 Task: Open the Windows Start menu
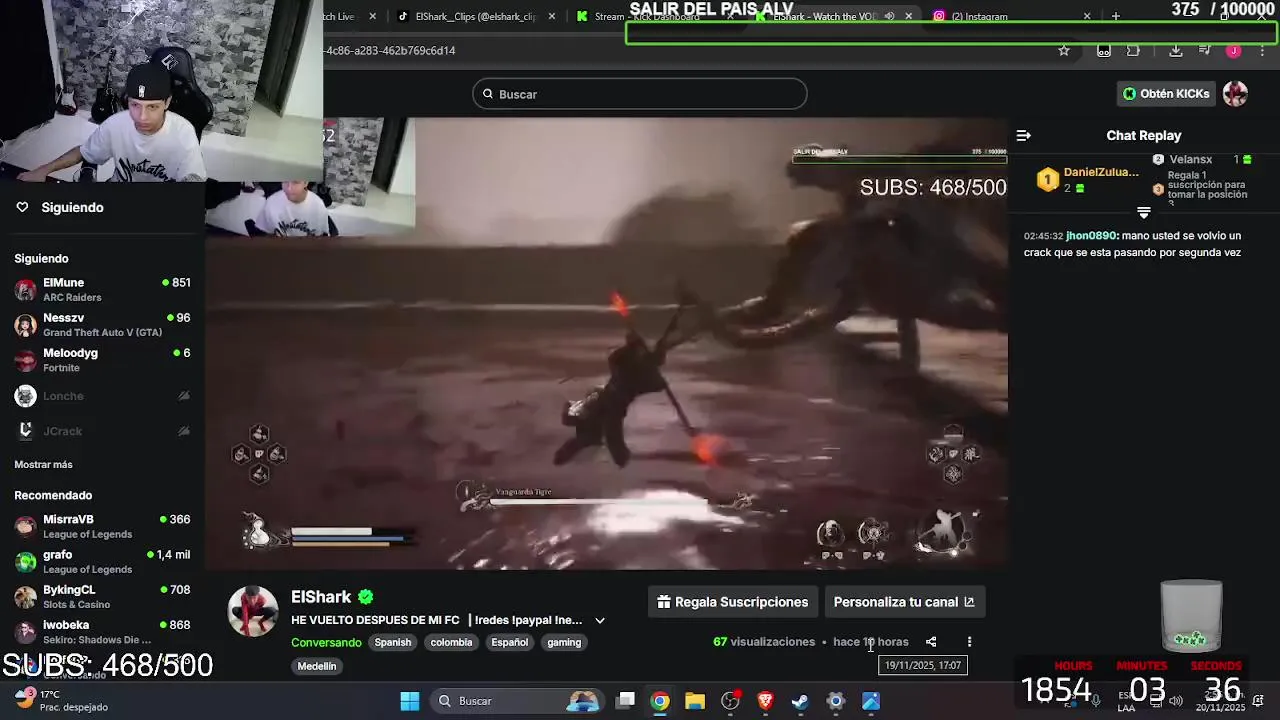click(410, 701)
